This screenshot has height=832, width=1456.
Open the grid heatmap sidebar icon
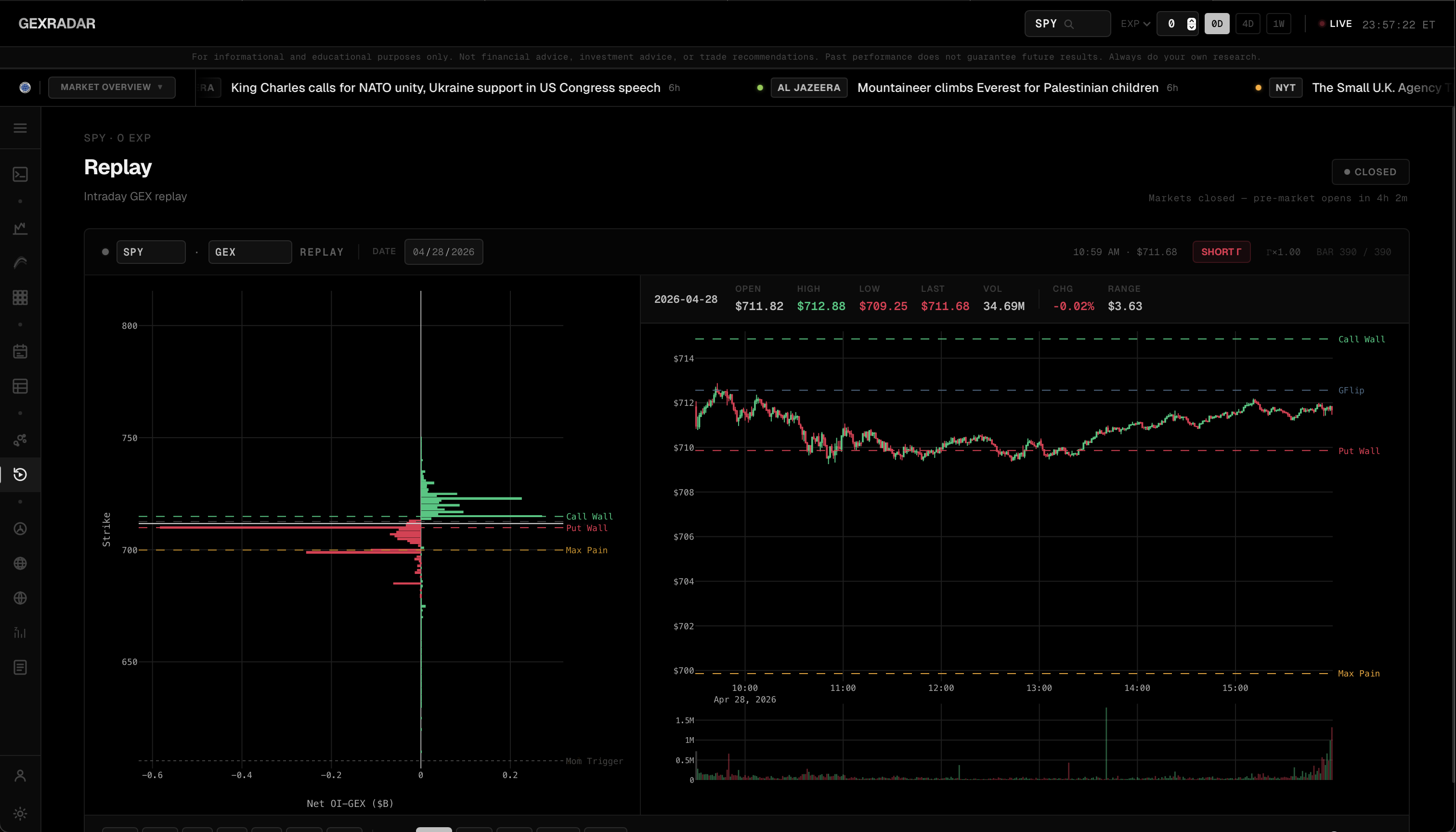click(x=20, y=298)
